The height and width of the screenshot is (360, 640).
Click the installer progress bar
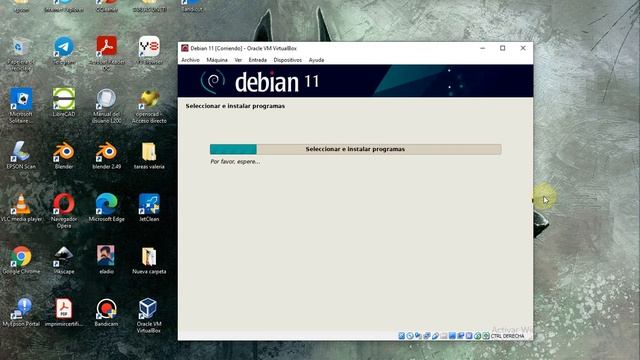coord(356,149)
